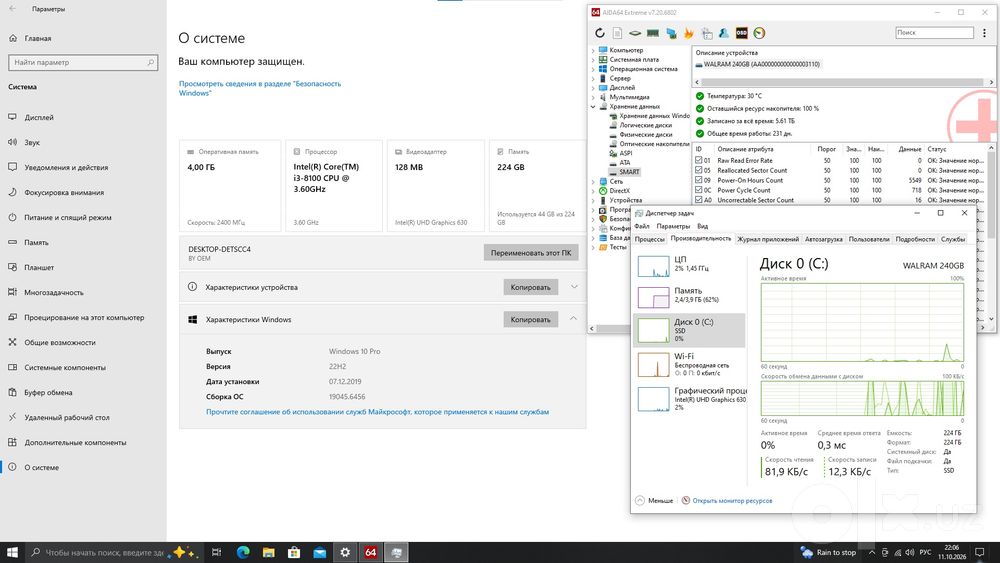
Task: Expand the Компьютер node in AIDA64 tree
Action: click(x=593, y=50)
